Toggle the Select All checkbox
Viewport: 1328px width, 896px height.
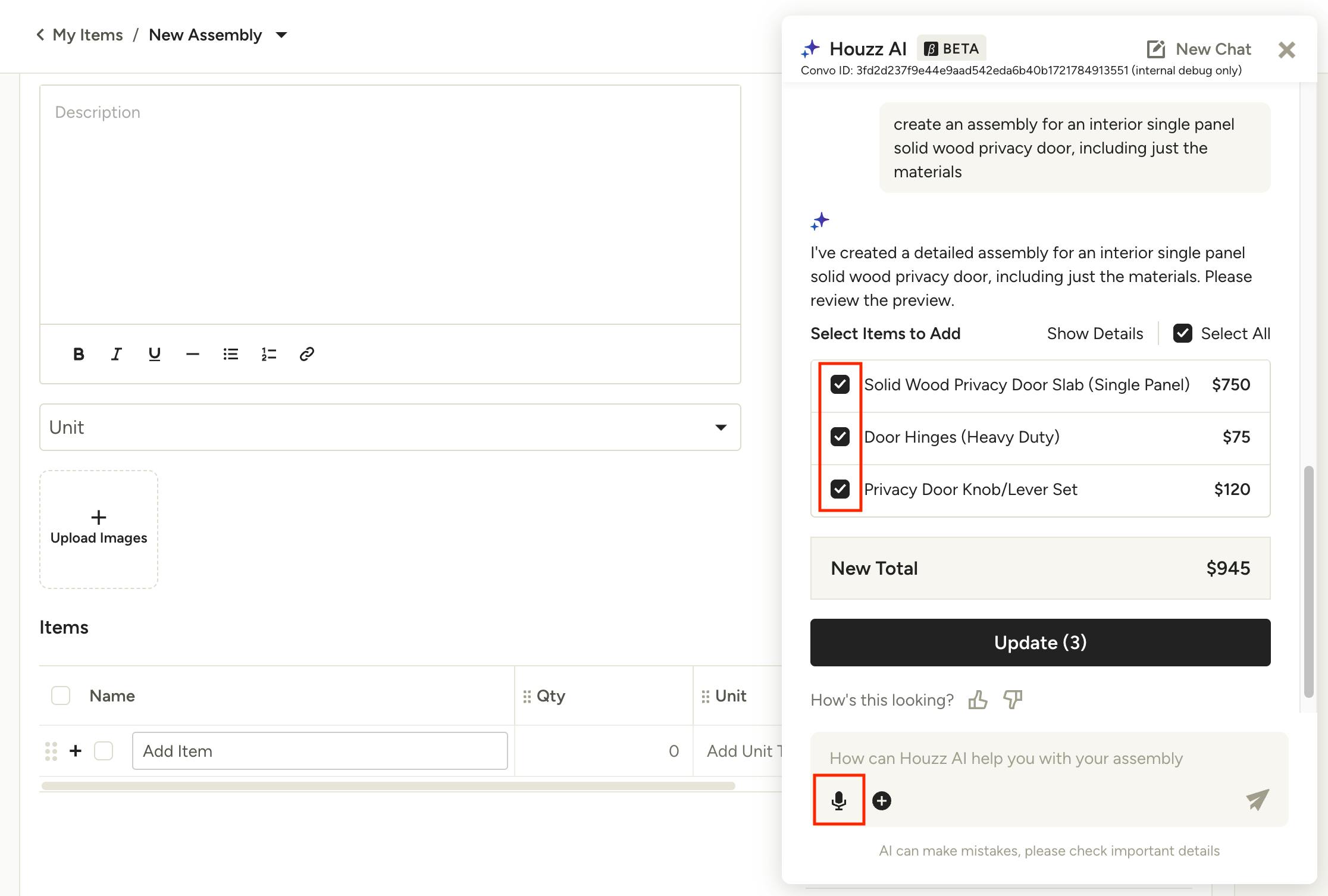1183,333
